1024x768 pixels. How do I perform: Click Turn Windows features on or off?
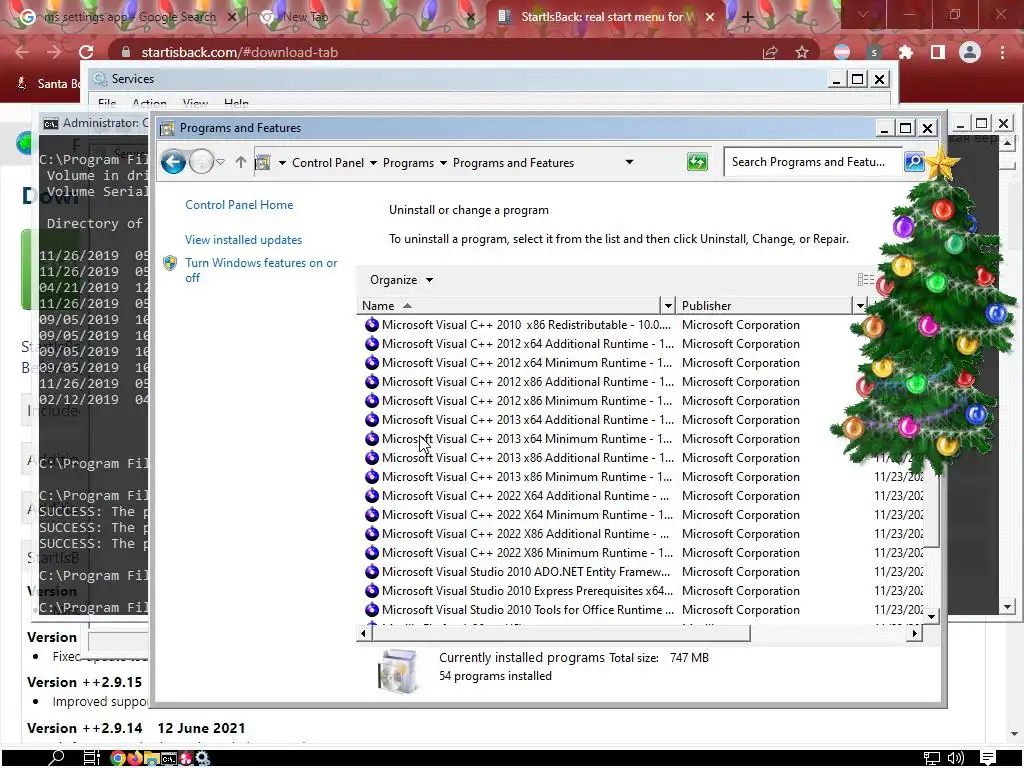[x=261, y=270]
